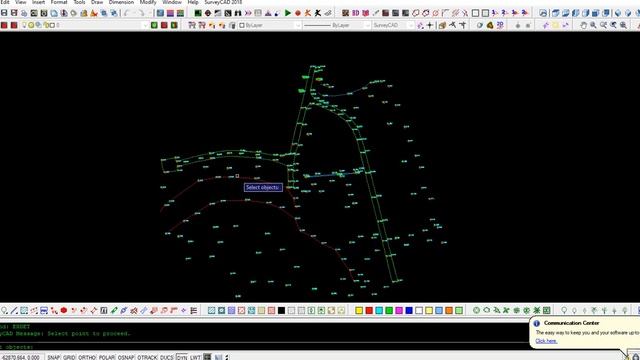Click the empty square frame icon

(x=476, y=13)
